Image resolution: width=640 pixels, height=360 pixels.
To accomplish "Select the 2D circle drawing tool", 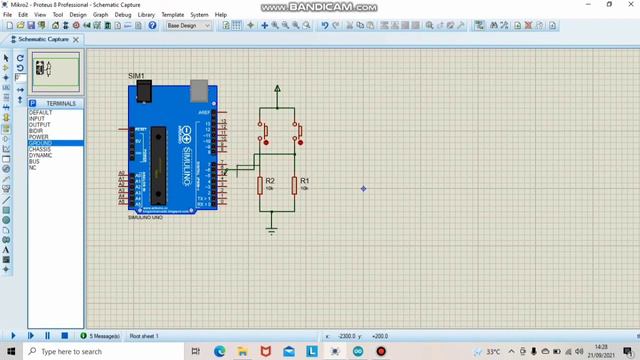I will pyautogui.click(x=6, y=220).
